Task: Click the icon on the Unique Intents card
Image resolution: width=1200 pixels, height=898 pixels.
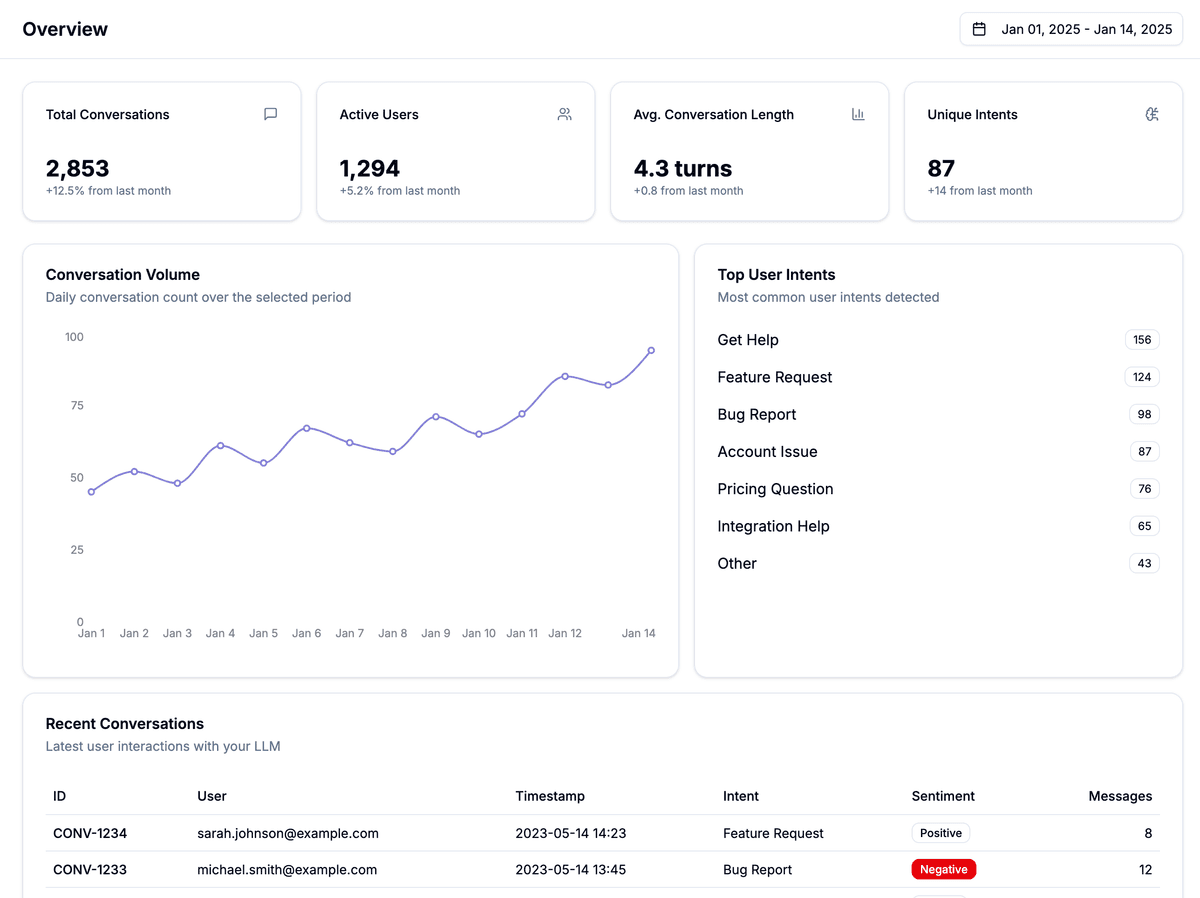Action: (x=1152, y=114)
